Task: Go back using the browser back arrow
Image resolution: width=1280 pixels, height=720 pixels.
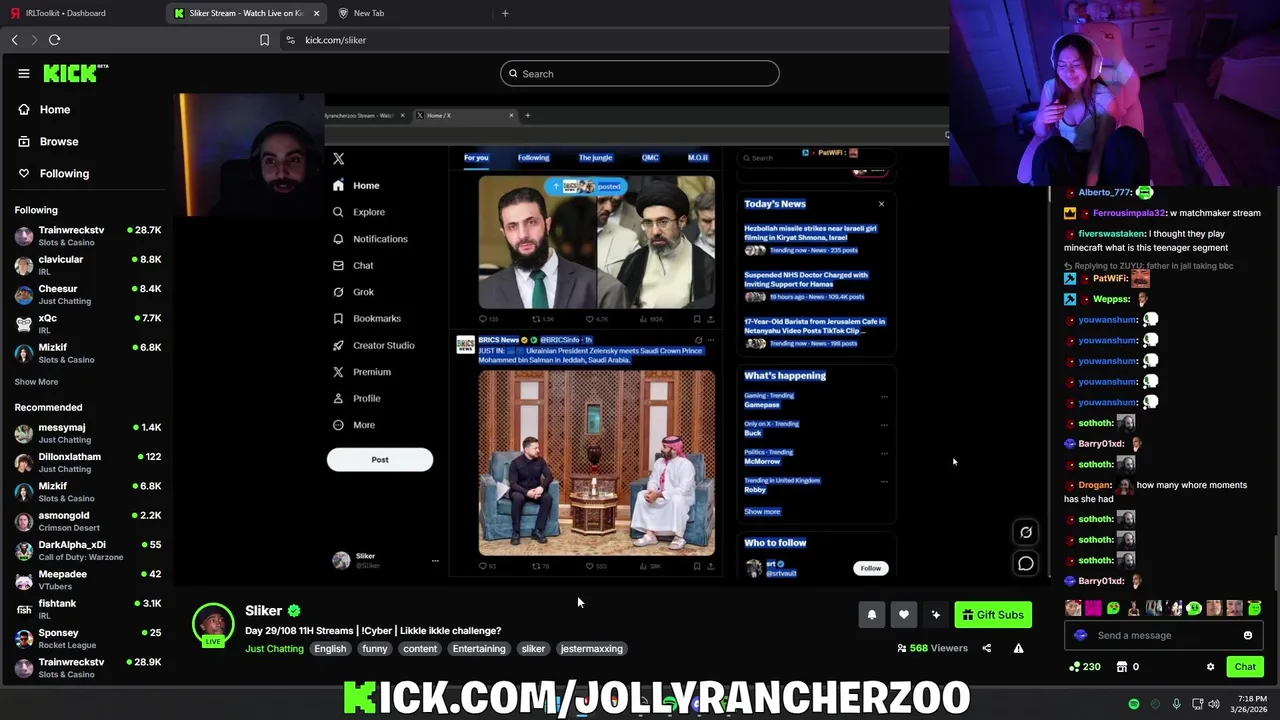Action: pyautogui.click(x=15, y=40)
